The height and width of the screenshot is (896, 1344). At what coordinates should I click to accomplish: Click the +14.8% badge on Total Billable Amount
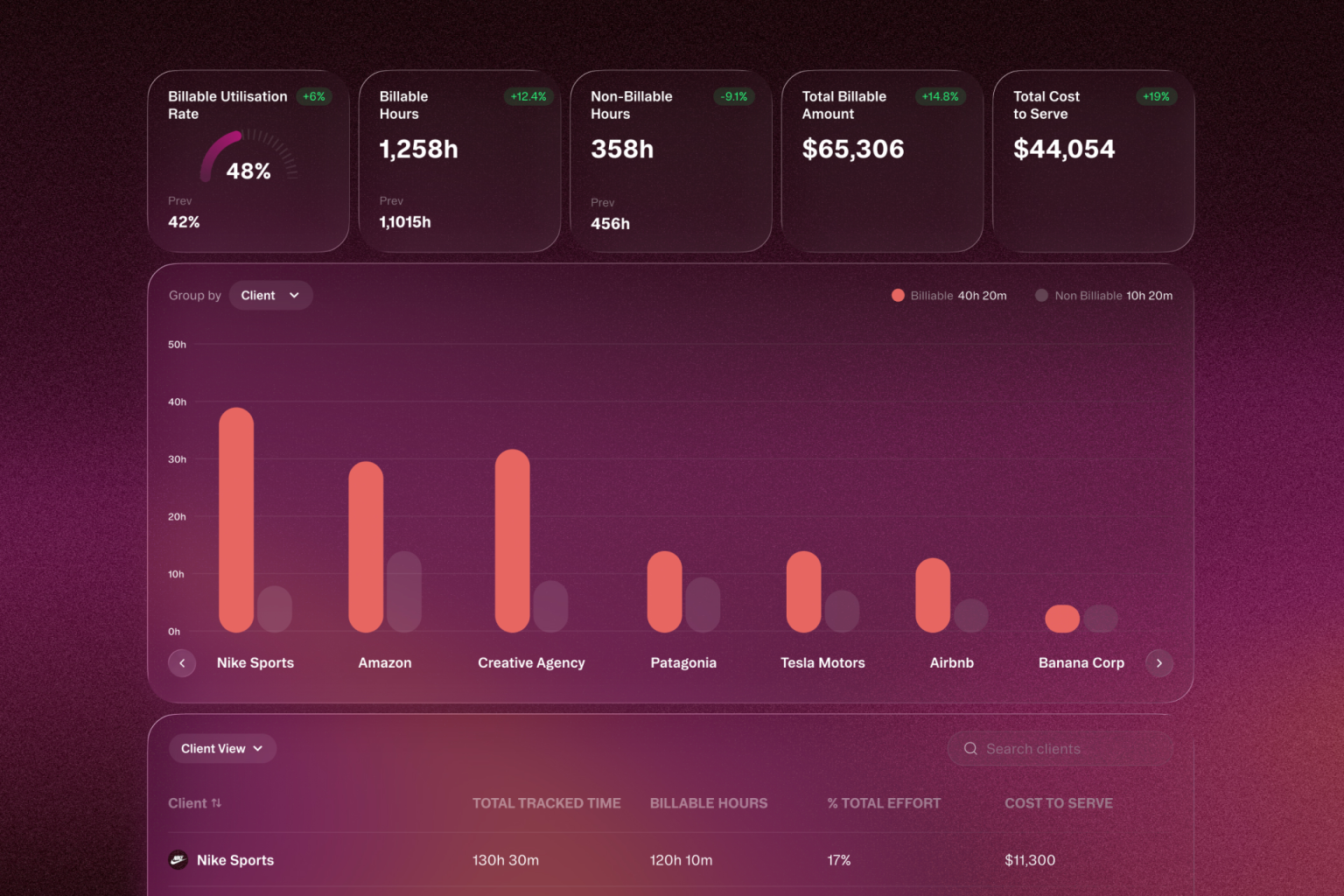pos(940,96)
